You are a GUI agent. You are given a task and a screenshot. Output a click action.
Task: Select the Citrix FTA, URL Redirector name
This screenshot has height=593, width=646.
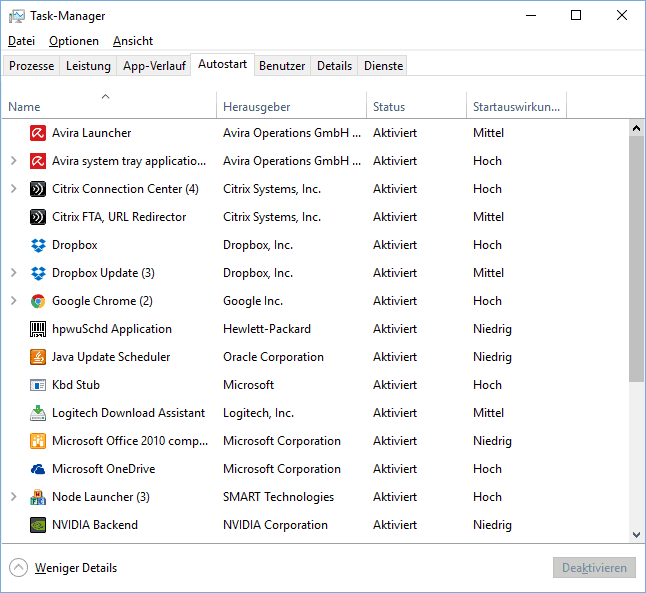[119, 217]
